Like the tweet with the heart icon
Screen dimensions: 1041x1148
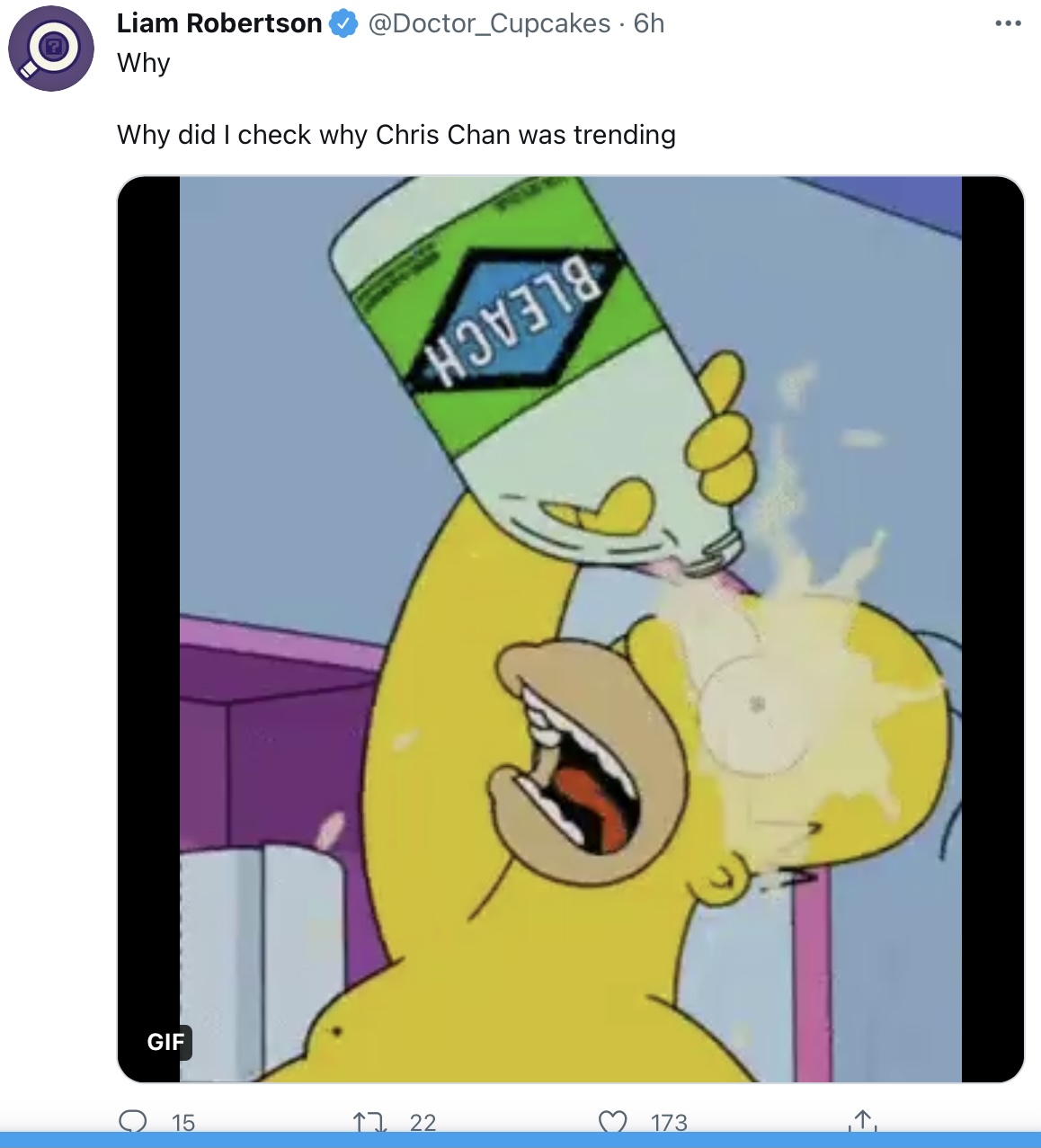(x=612, y=1122)
